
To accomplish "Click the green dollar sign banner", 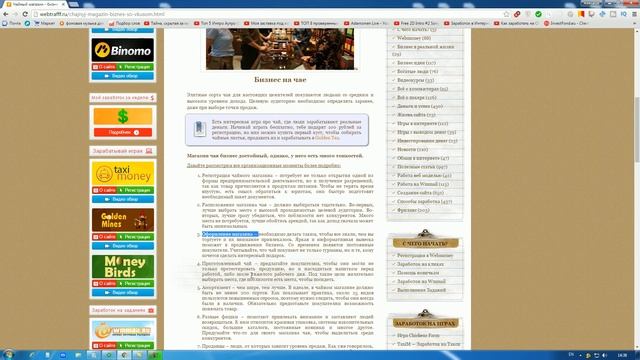I will 123,116.
